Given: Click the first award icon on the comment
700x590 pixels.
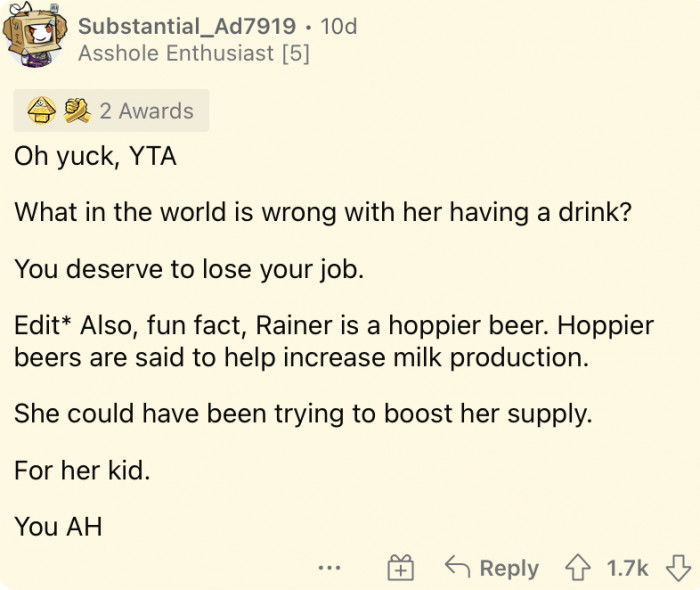Looking at the screenshot, I should click(x=43, y=111).
